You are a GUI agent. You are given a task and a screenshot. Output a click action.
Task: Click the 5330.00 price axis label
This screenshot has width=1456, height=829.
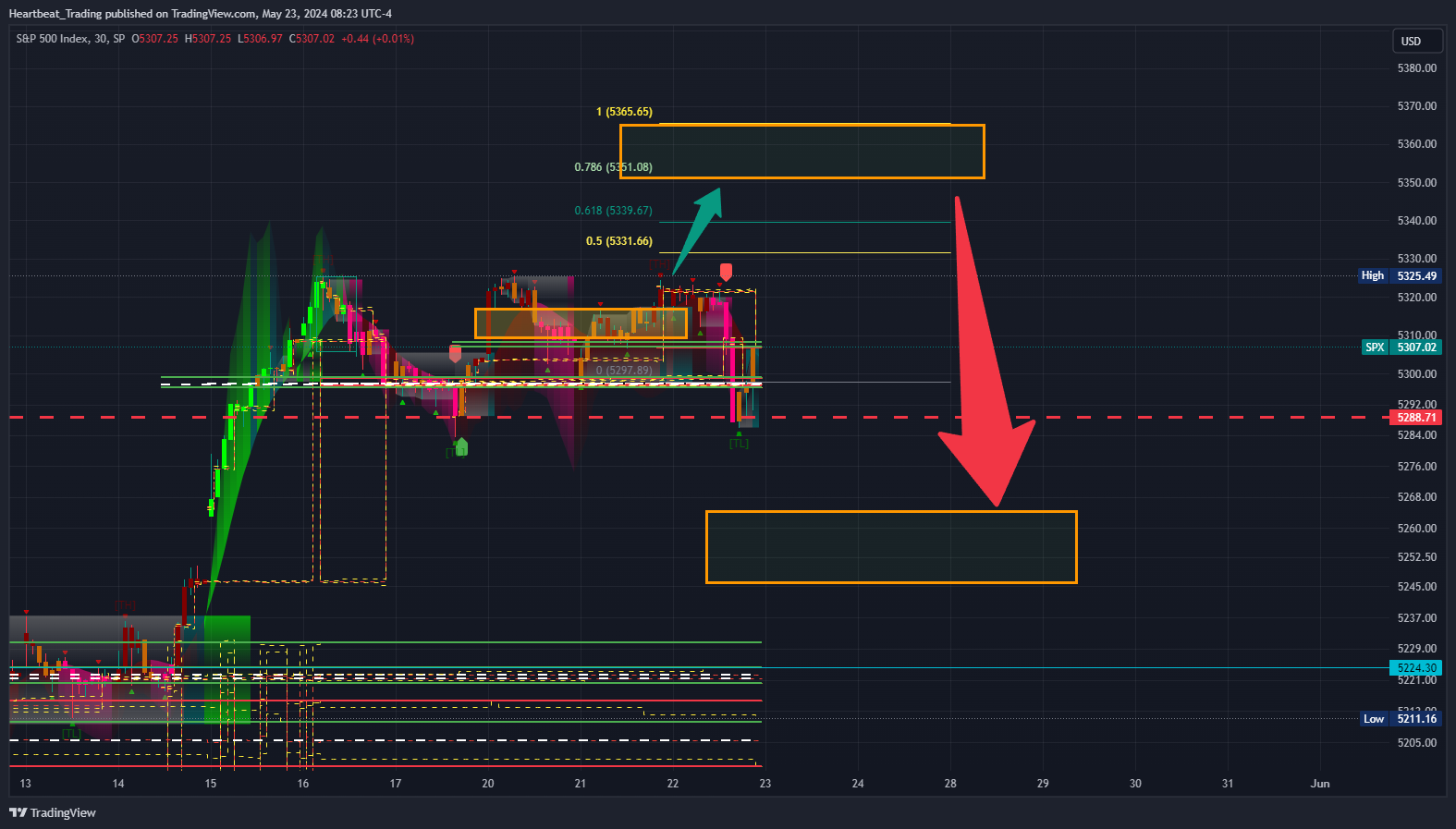click(x=1417, y=259)
